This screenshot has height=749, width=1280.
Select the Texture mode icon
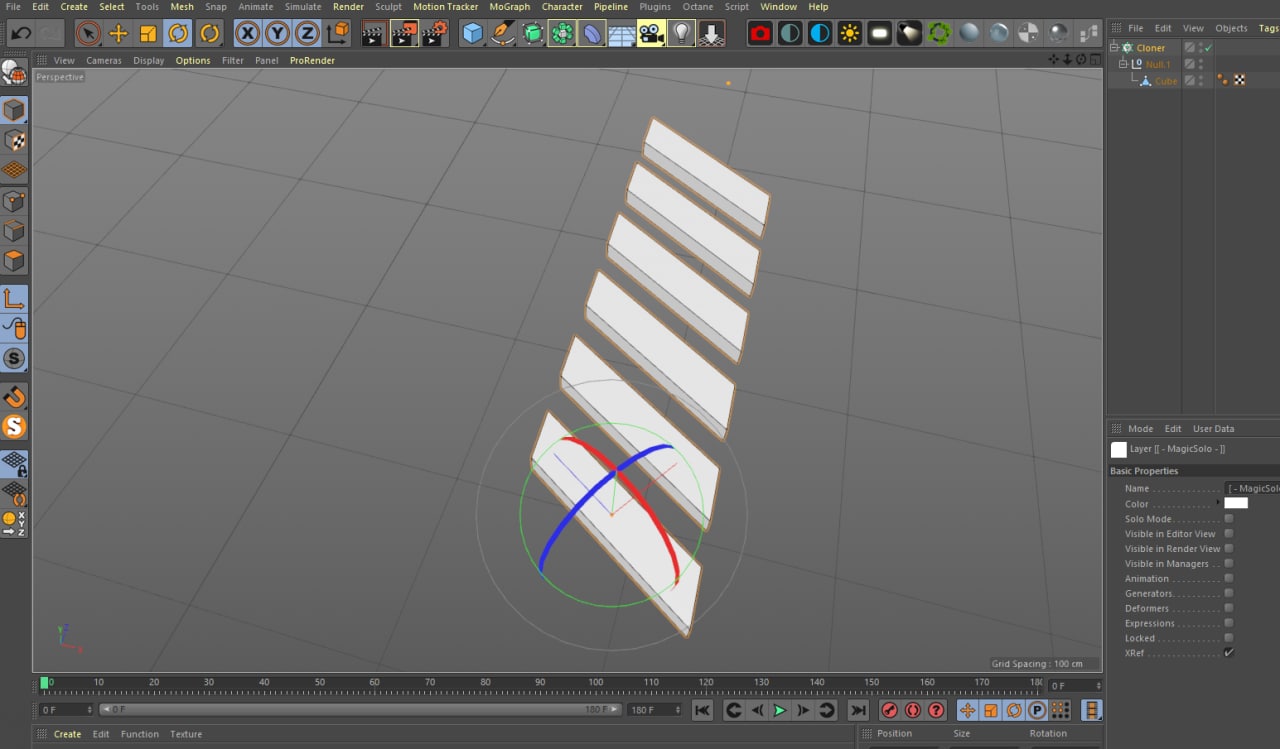tap(14, 140)
